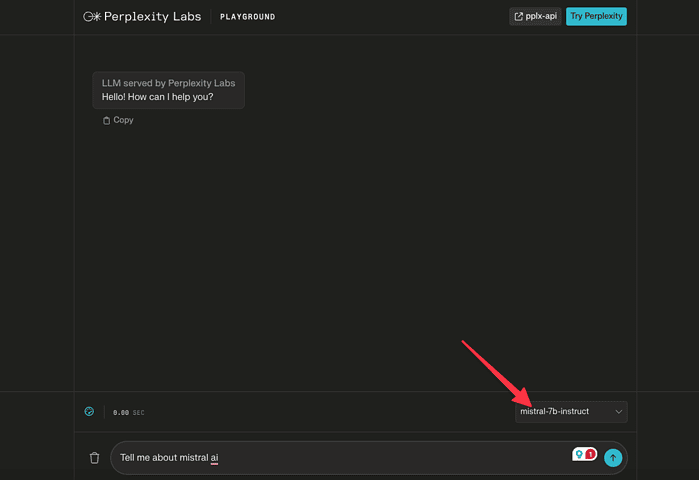Click the 'LLM served by Perplexity Labs' heading
The width and height of the screenshot is (699, 480).
pyautogui.click(x=168, y=83)
